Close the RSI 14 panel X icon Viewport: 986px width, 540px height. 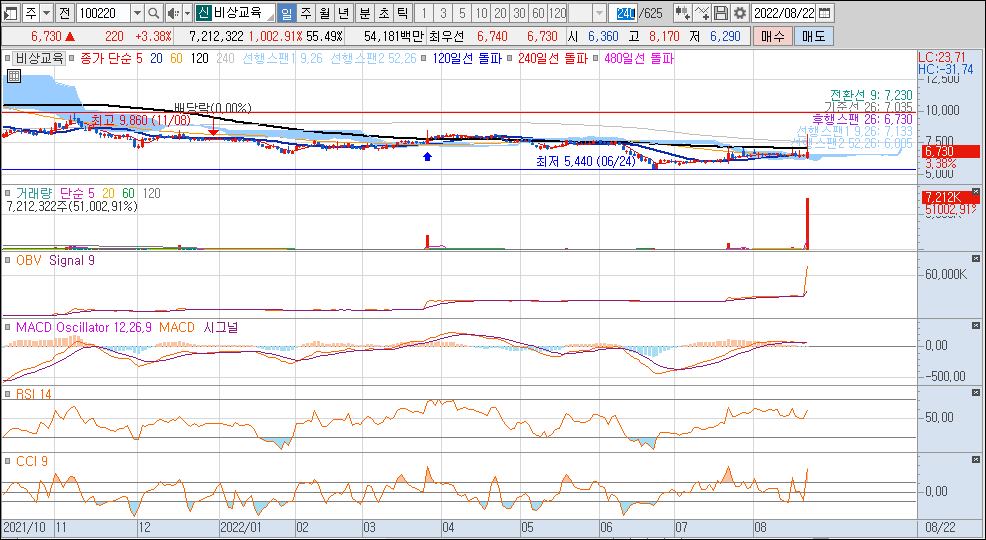tap(975, 393)
